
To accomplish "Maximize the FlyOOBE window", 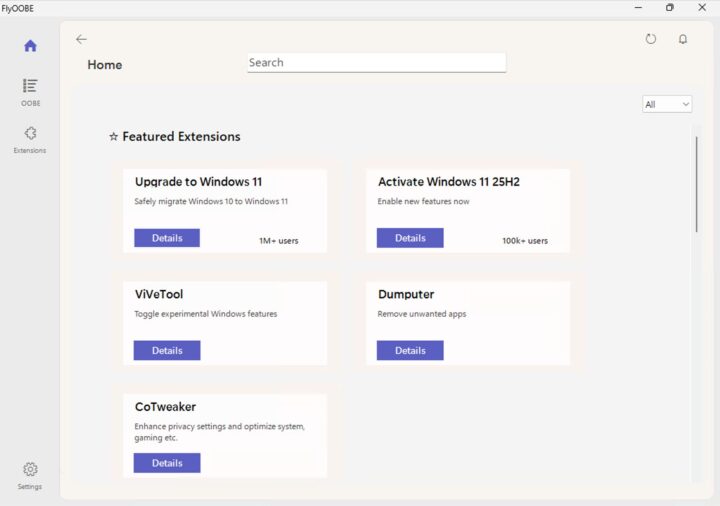I will pyautogui.click(x=669, y=7).
